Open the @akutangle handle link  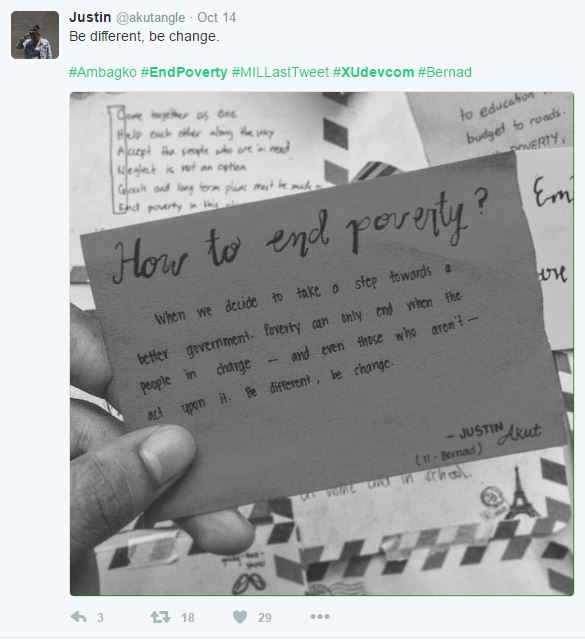click(150, 18)
